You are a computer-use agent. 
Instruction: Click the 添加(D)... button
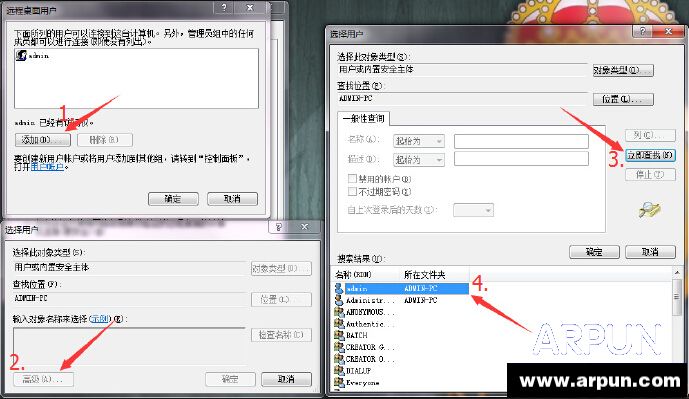43,140
